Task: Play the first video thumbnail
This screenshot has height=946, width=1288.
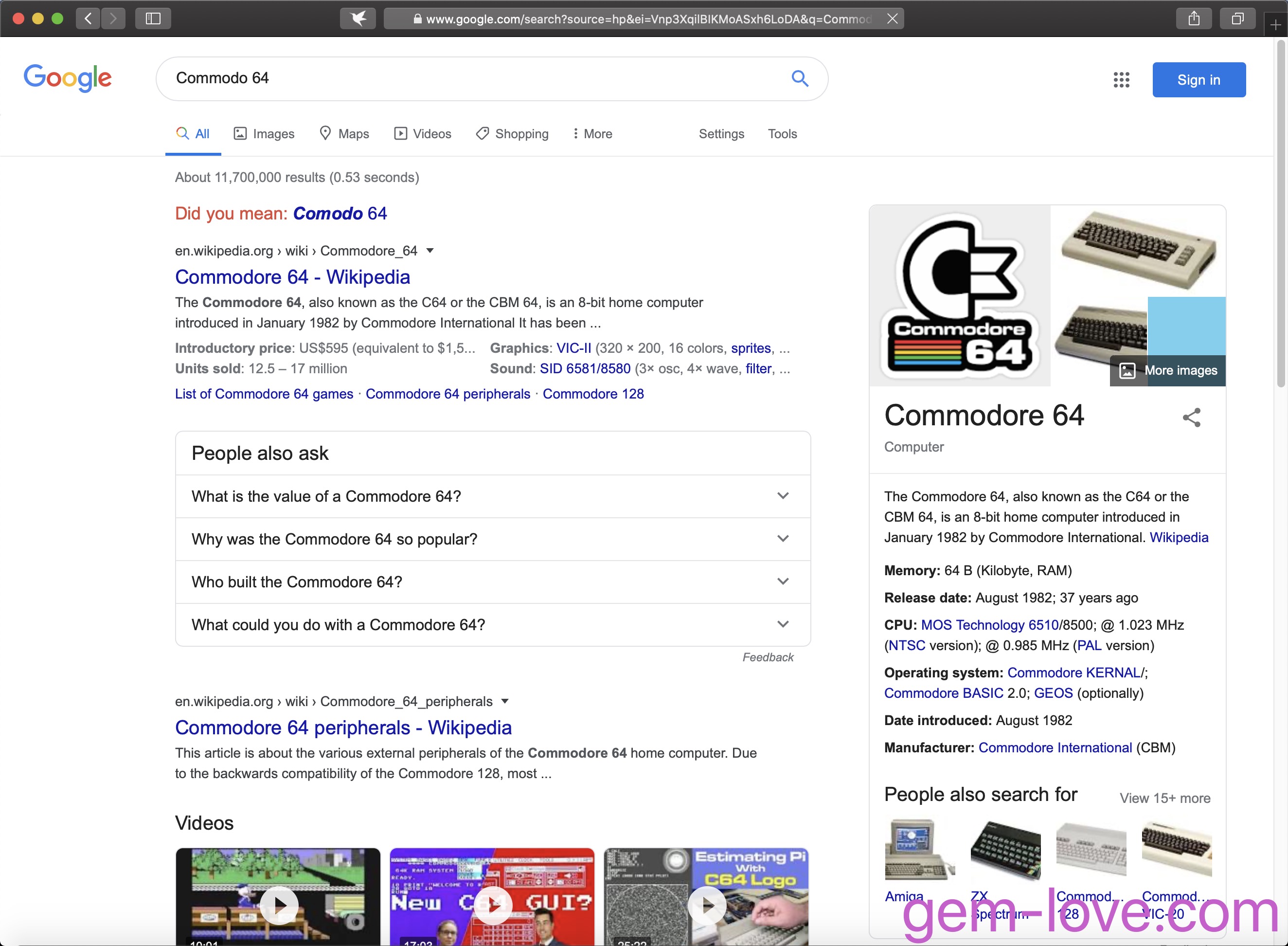Action: pos(278,897)
